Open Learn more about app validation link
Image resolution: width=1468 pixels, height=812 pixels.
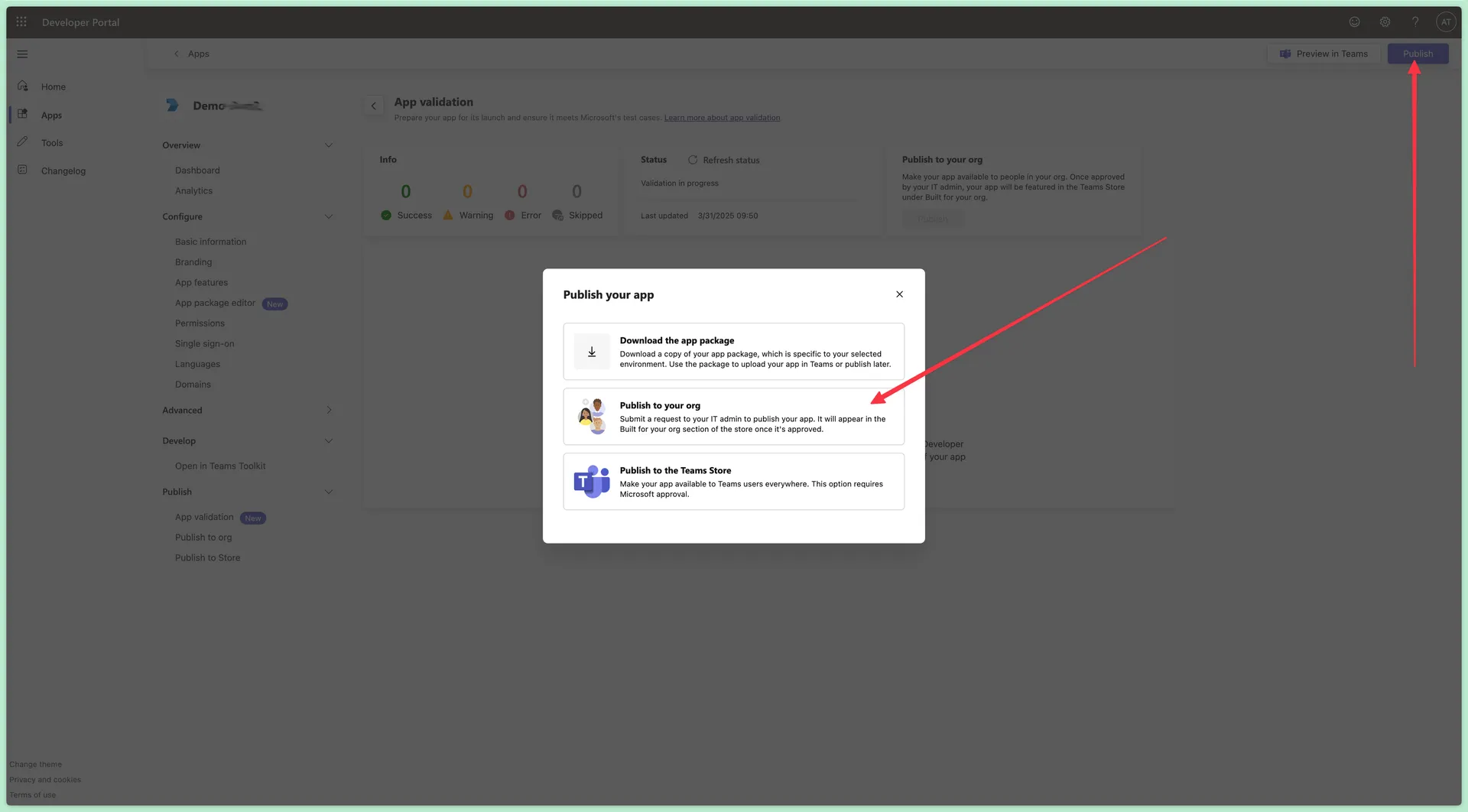tap(722, 118)
